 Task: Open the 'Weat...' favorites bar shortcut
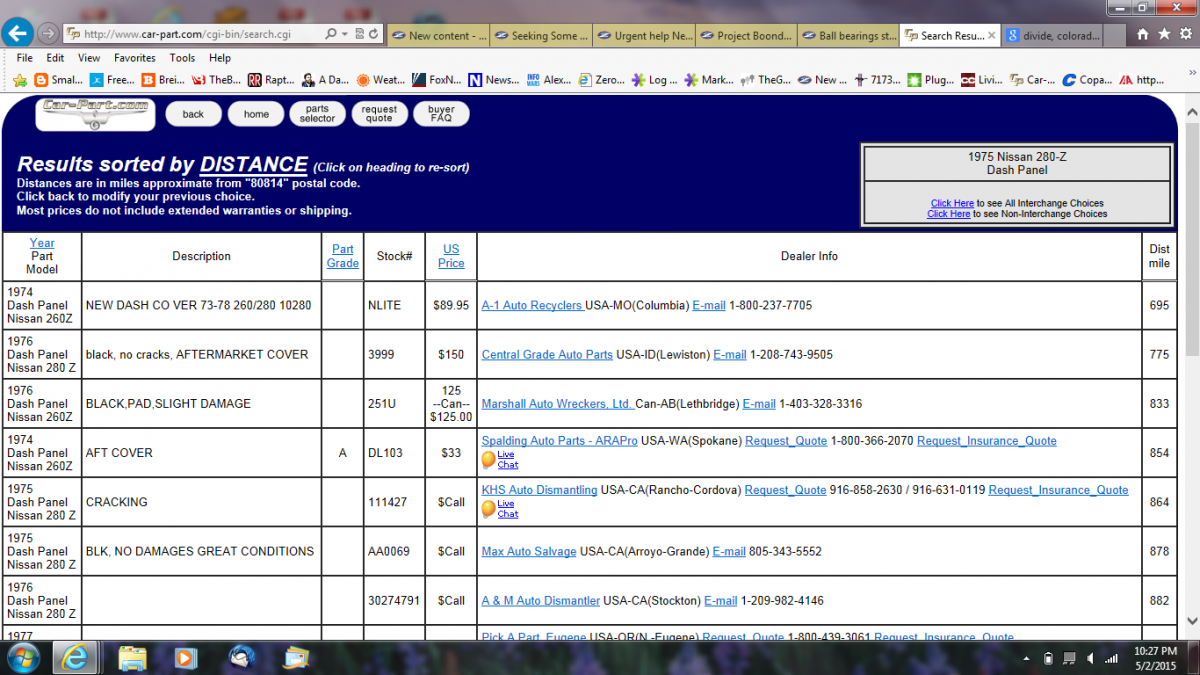(382, 80)
